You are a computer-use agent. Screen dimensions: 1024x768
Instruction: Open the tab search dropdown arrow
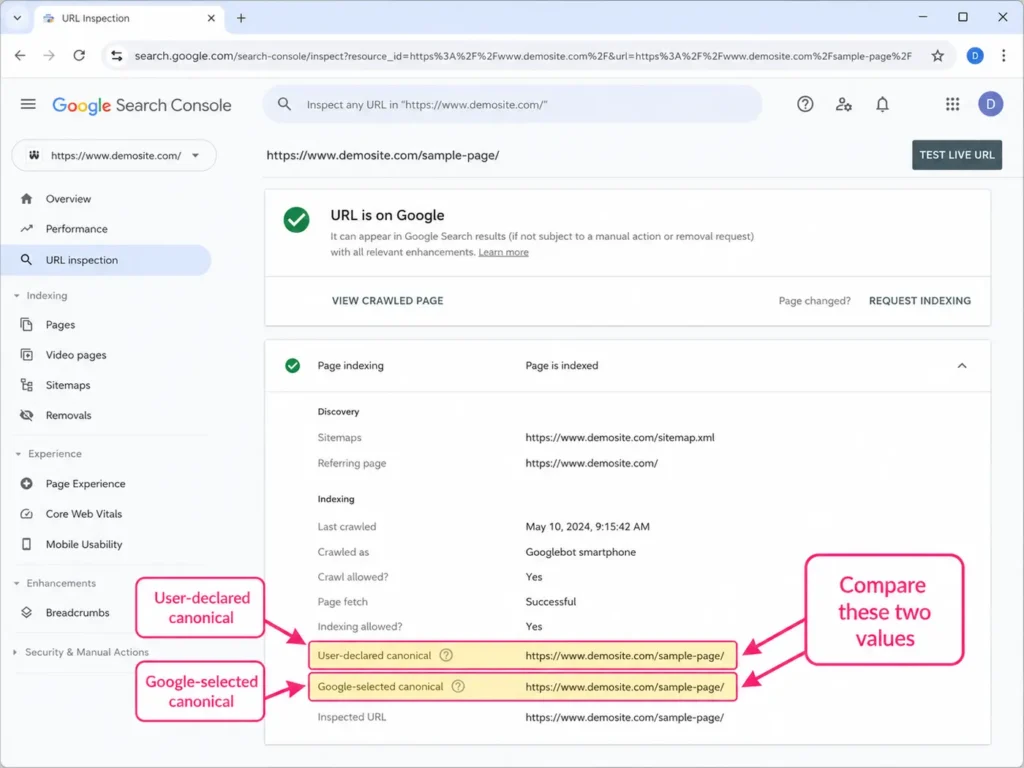(18, 18)
